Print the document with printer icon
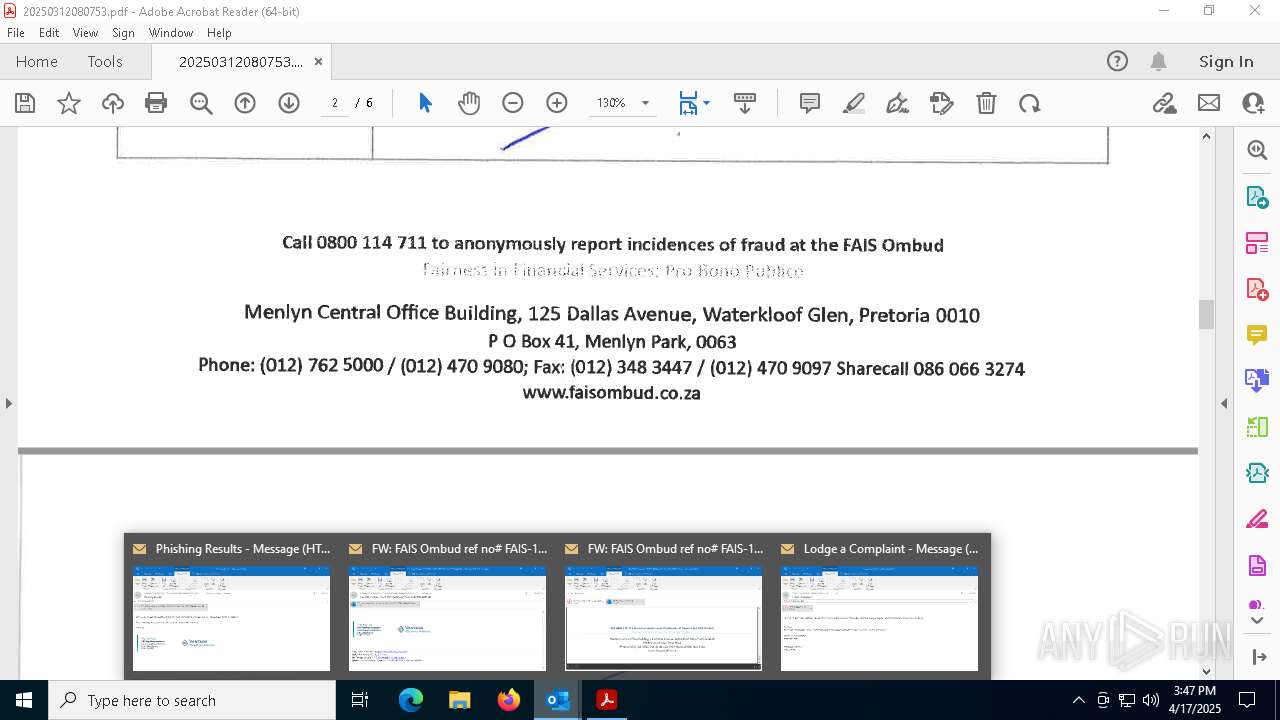The image size is (1280, 720). pyautogui.click(x=156, y=103)
